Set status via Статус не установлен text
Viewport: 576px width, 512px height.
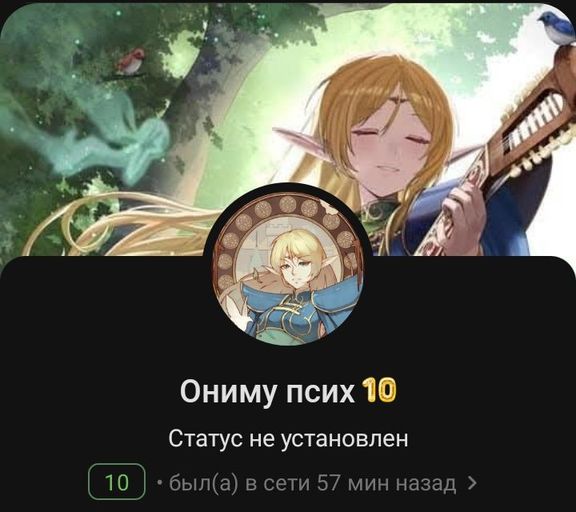pyautogui.click(x=288, y=438)
